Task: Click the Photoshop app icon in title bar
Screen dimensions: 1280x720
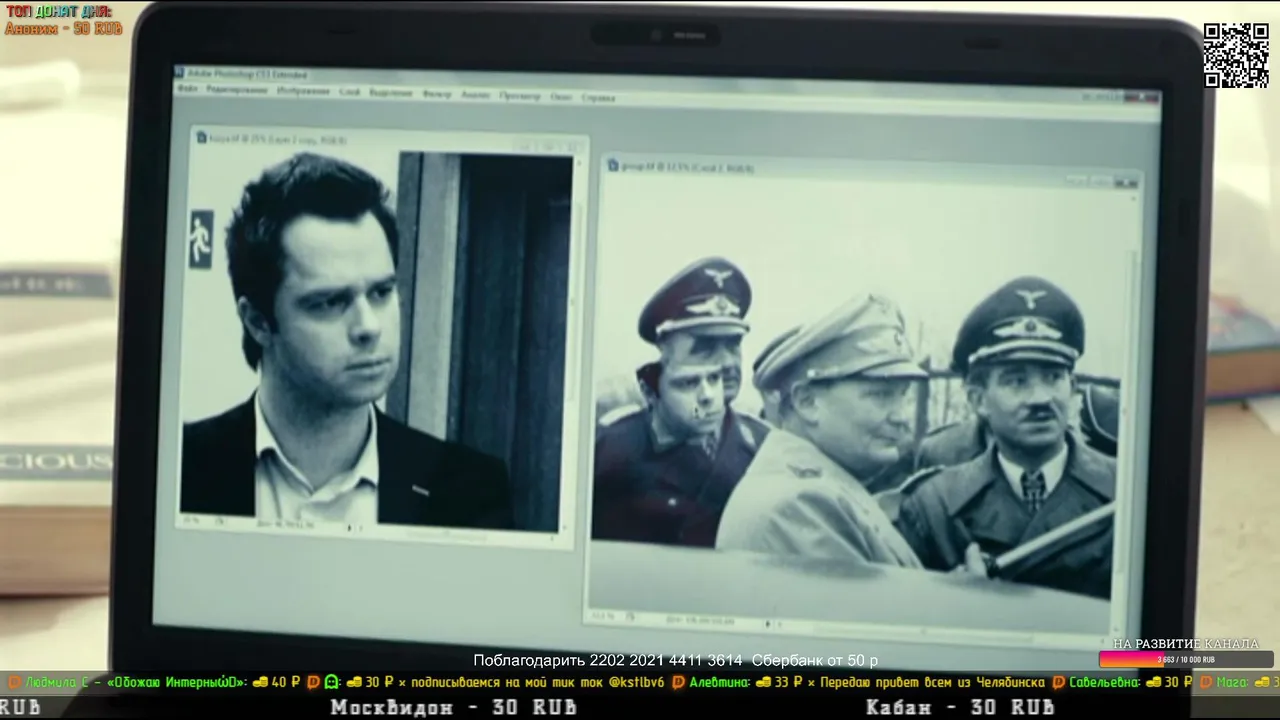Action: [x=179, y=73]
